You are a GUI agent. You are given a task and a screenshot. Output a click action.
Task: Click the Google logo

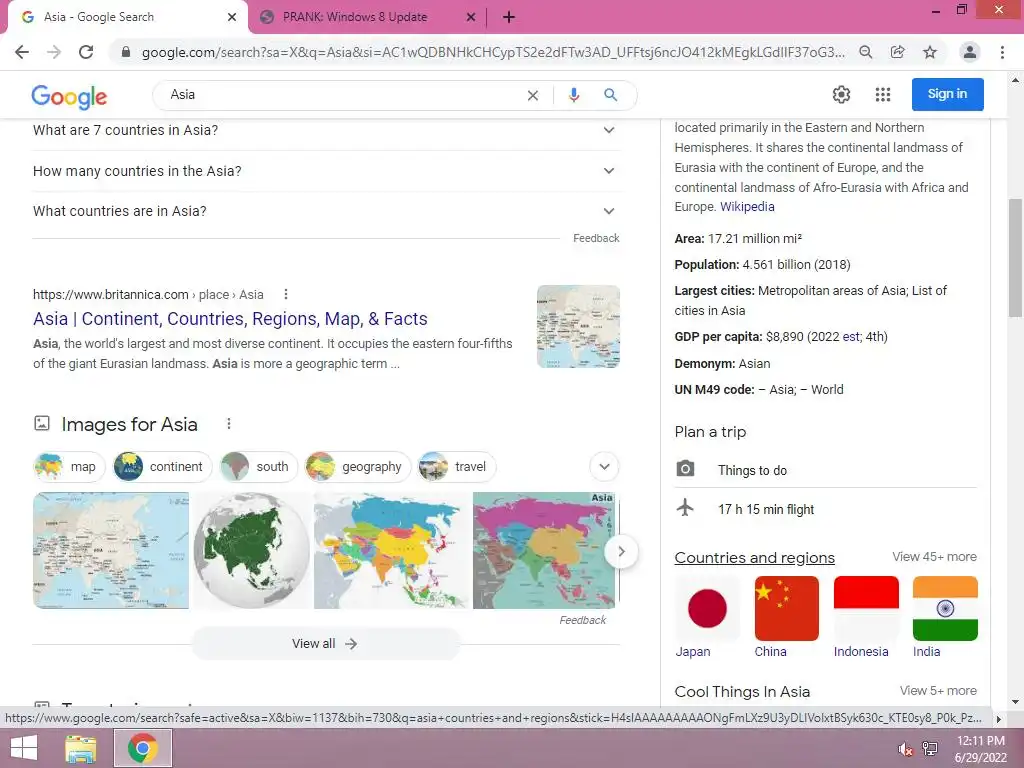tap(69, 97)
